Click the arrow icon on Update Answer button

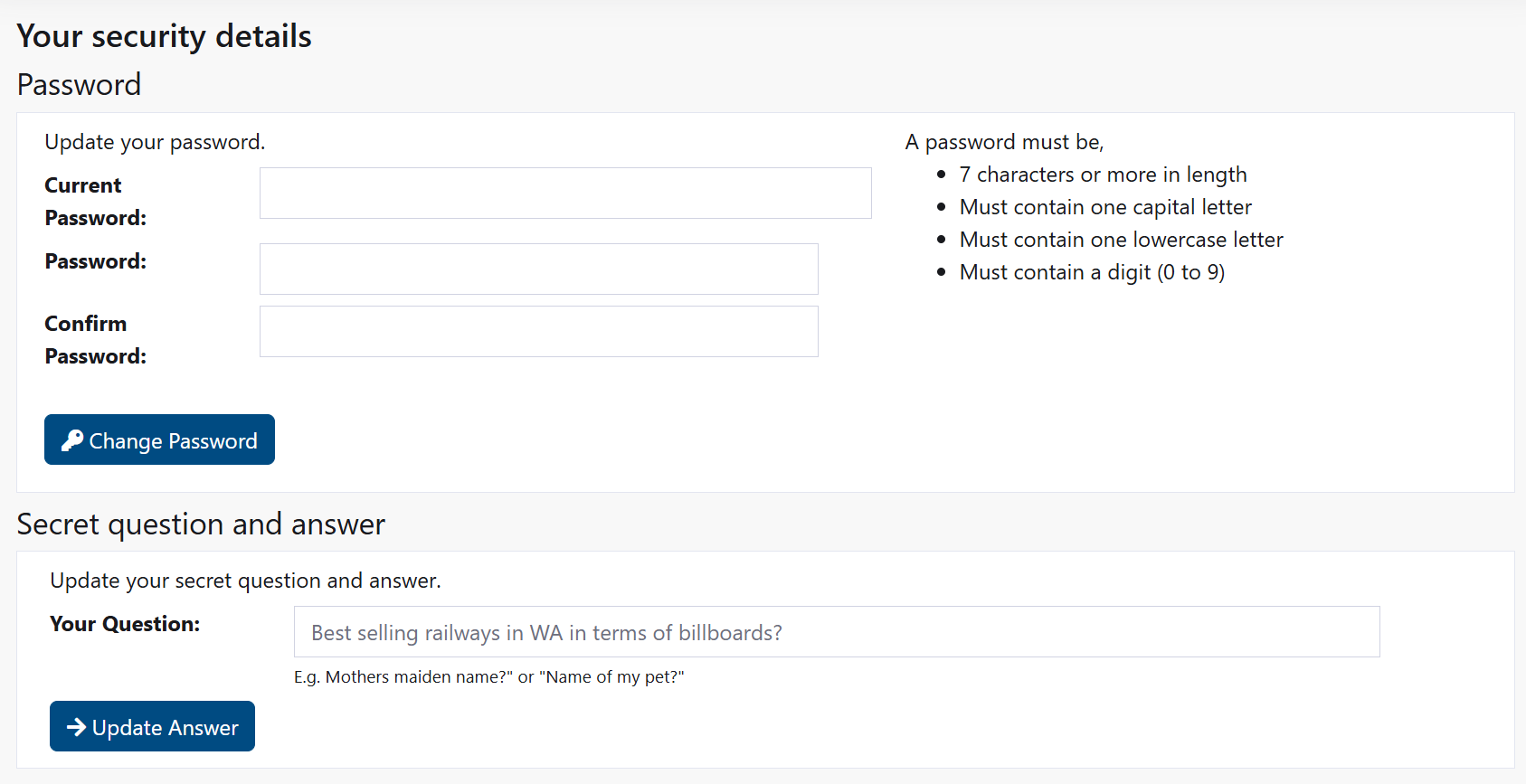tap(77, 726)
